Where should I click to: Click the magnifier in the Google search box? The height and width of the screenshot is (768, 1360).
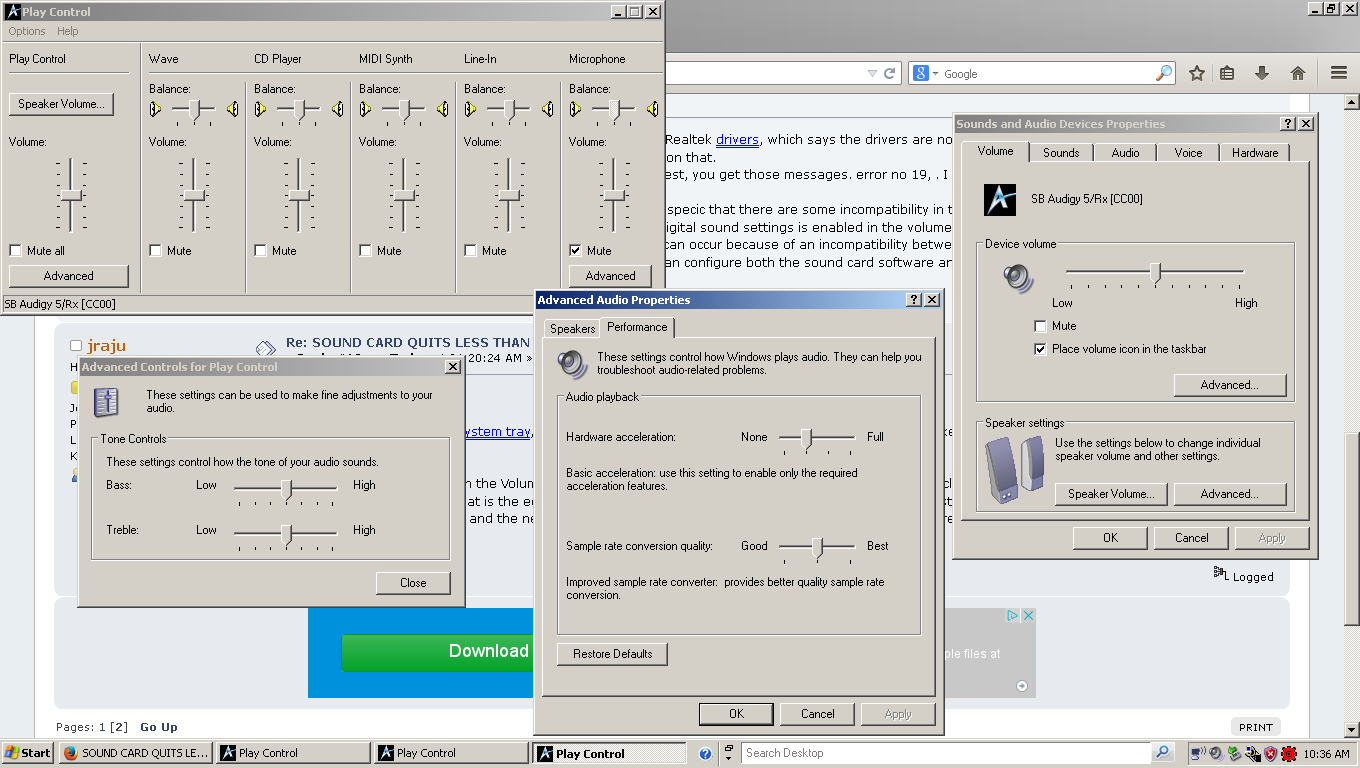tap(1163, 73)
